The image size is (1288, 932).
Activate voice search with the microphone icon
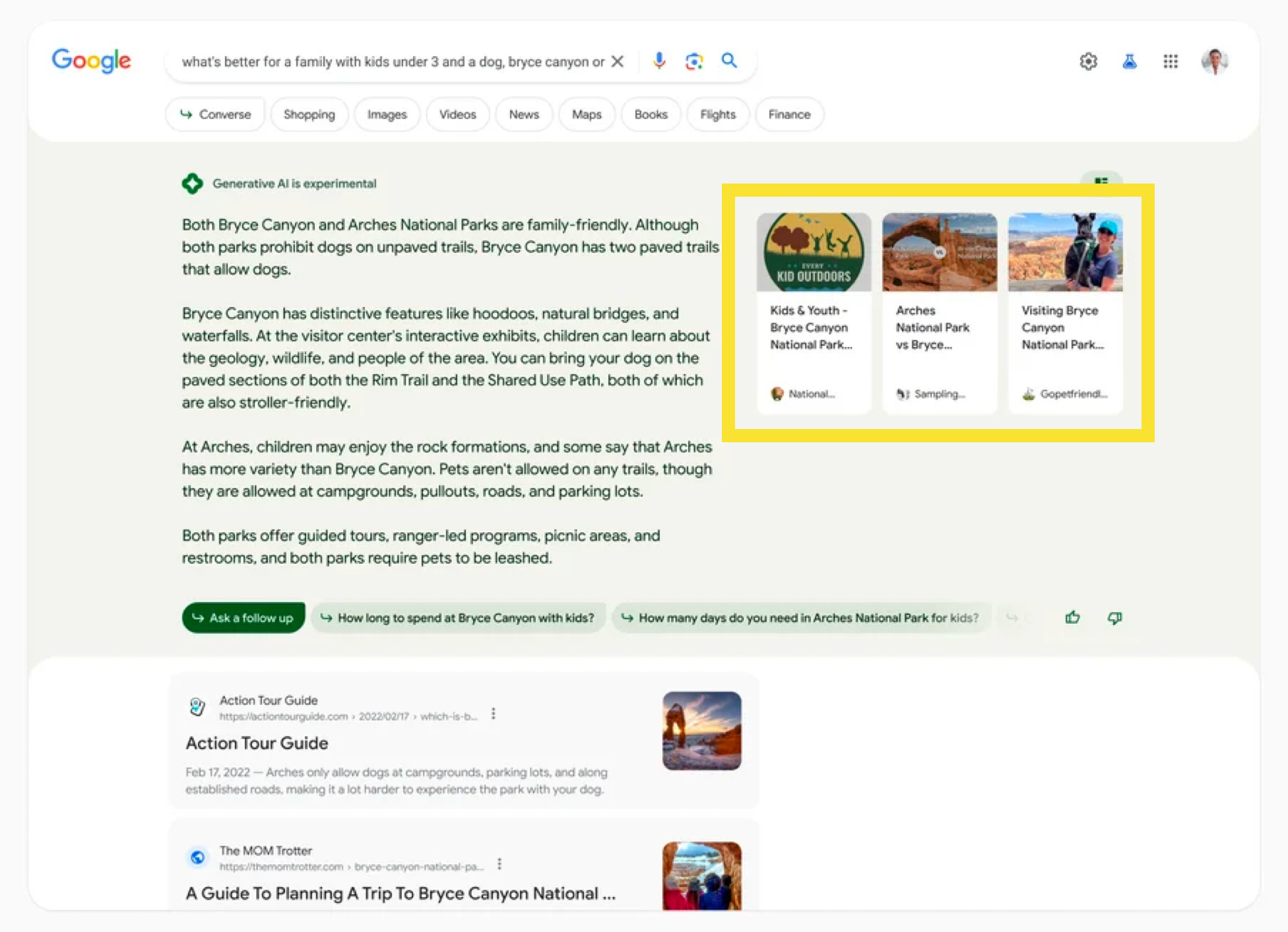(659, 61)
